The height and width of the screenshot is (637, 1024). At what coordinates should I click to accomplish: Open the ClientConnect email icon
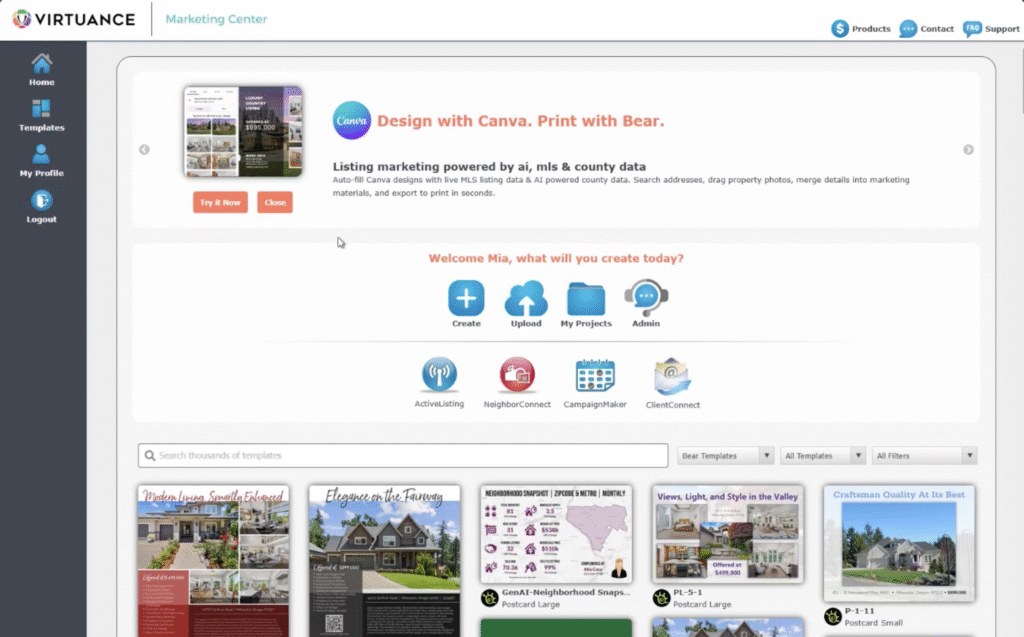coord(672,377)
